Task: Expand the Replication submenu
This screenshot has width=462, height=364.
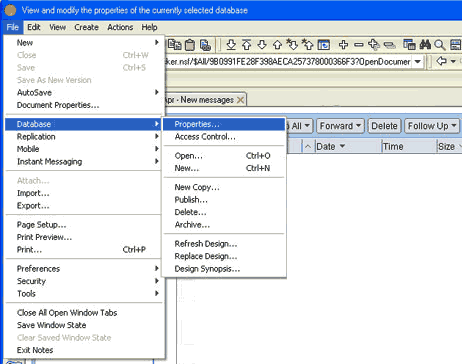Action: coord(157,136)
